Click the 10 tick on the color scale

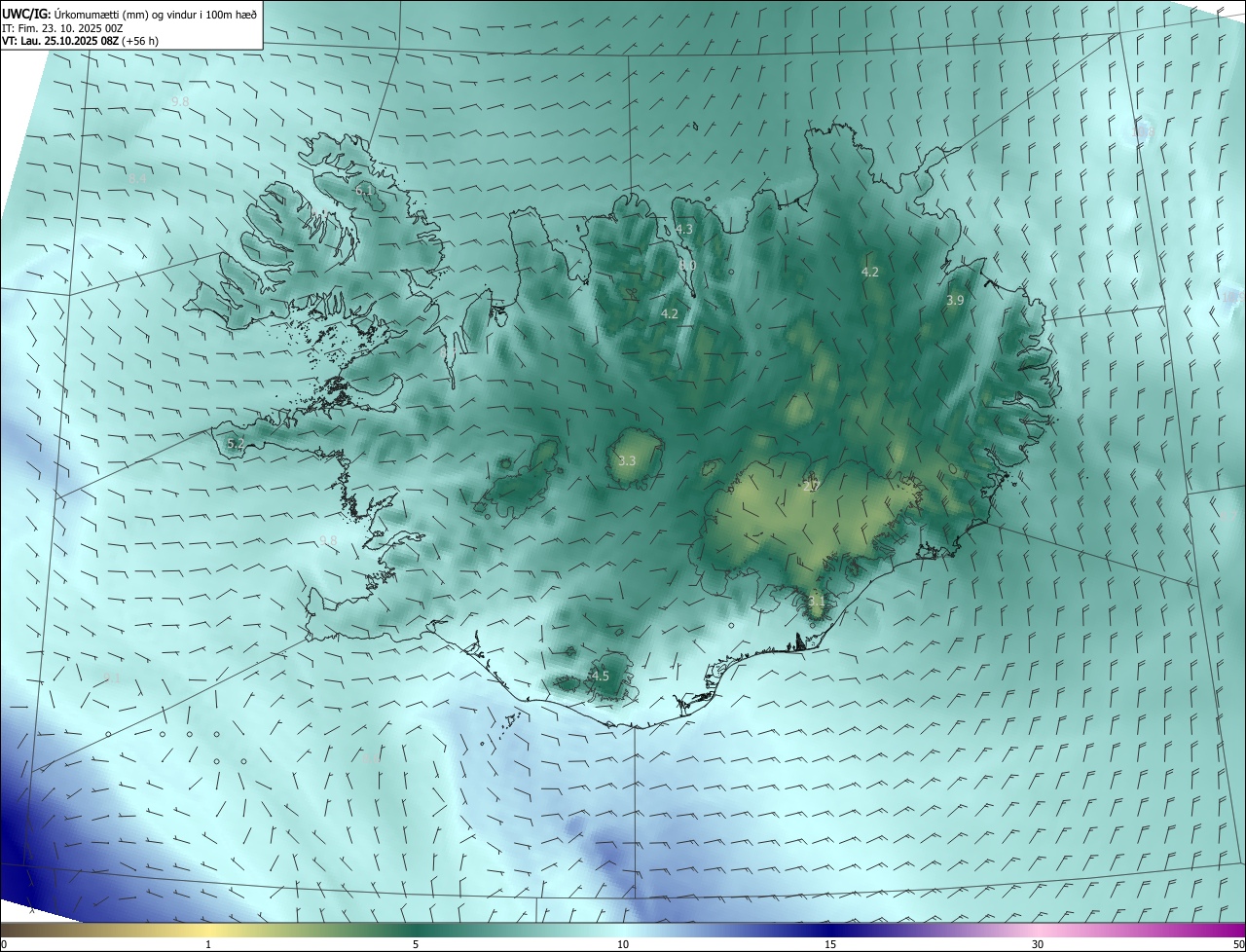(x=623, y=944)
